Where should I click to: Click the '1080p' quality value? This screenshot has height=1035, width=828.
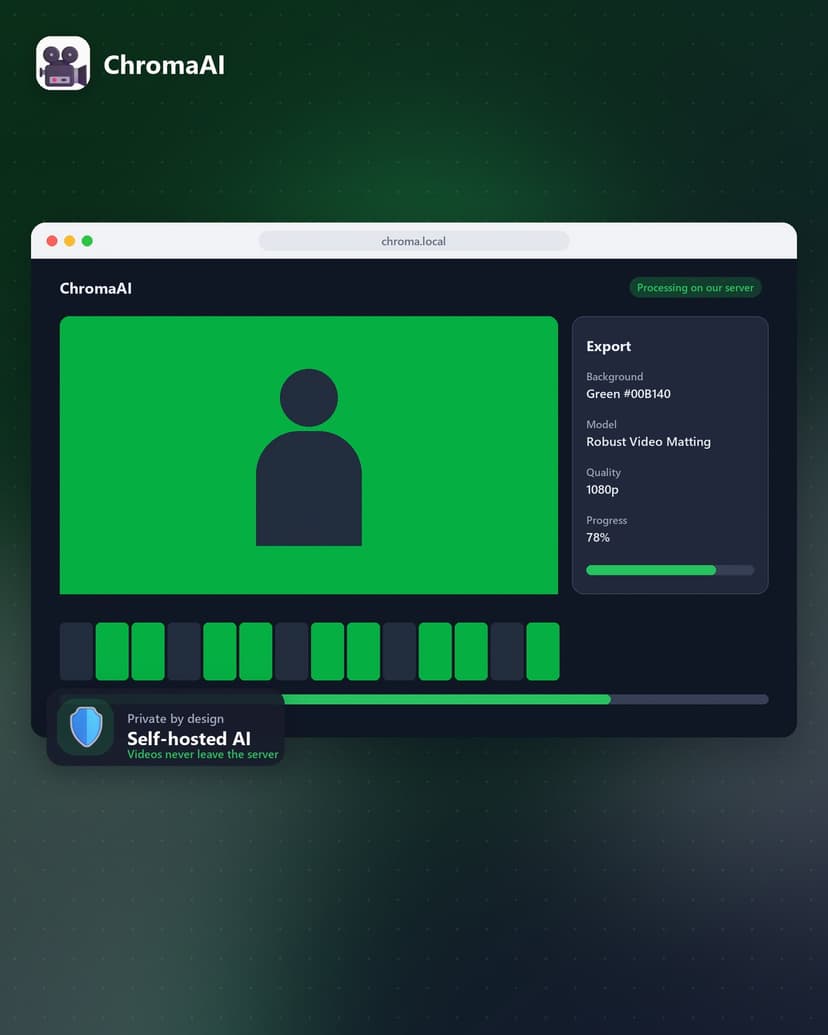pos(602,490)
